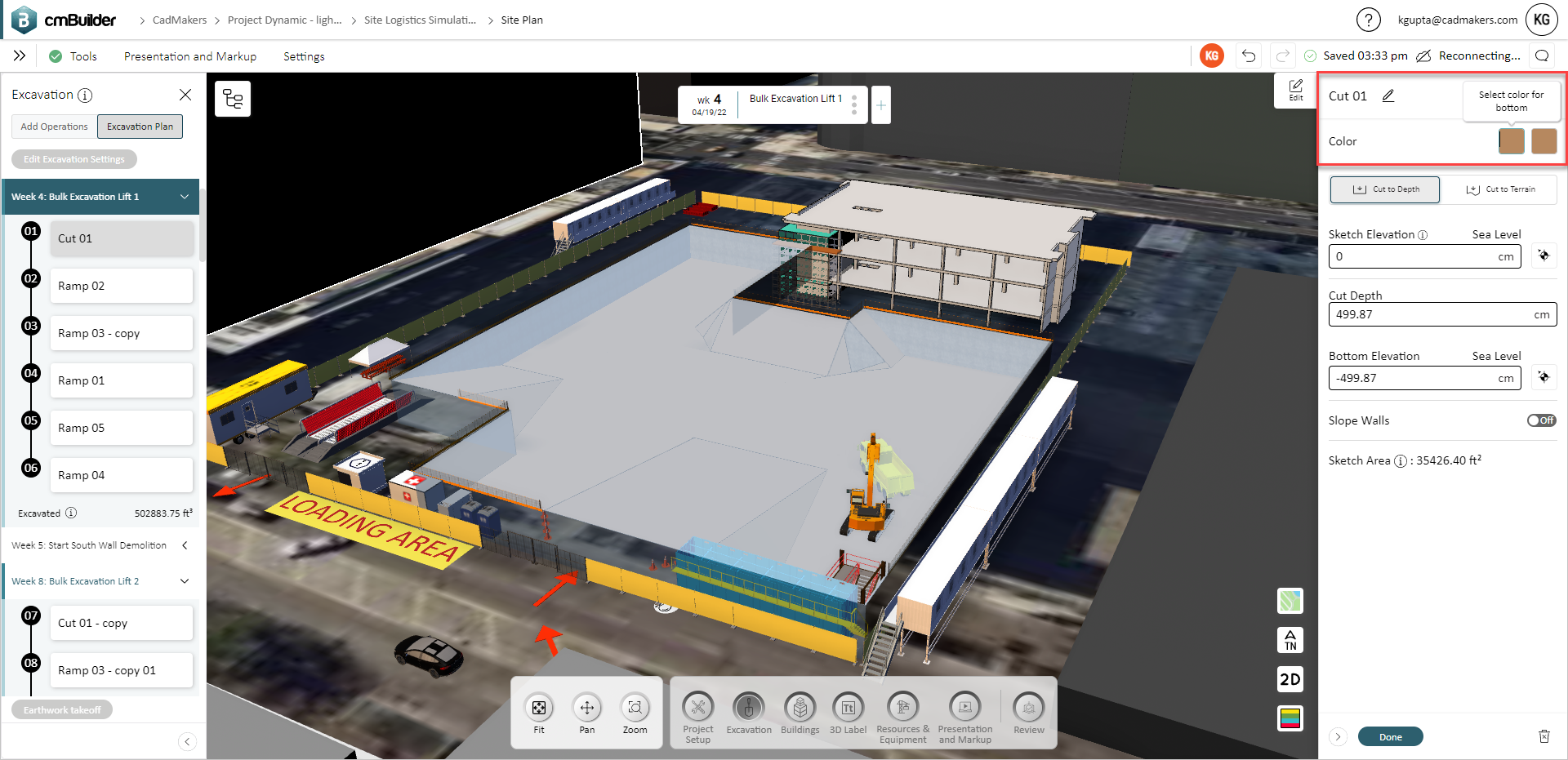Switch to 2D view
Image resolution: width=1568 pixels, height=760 pixels.
coord(1290,678)
